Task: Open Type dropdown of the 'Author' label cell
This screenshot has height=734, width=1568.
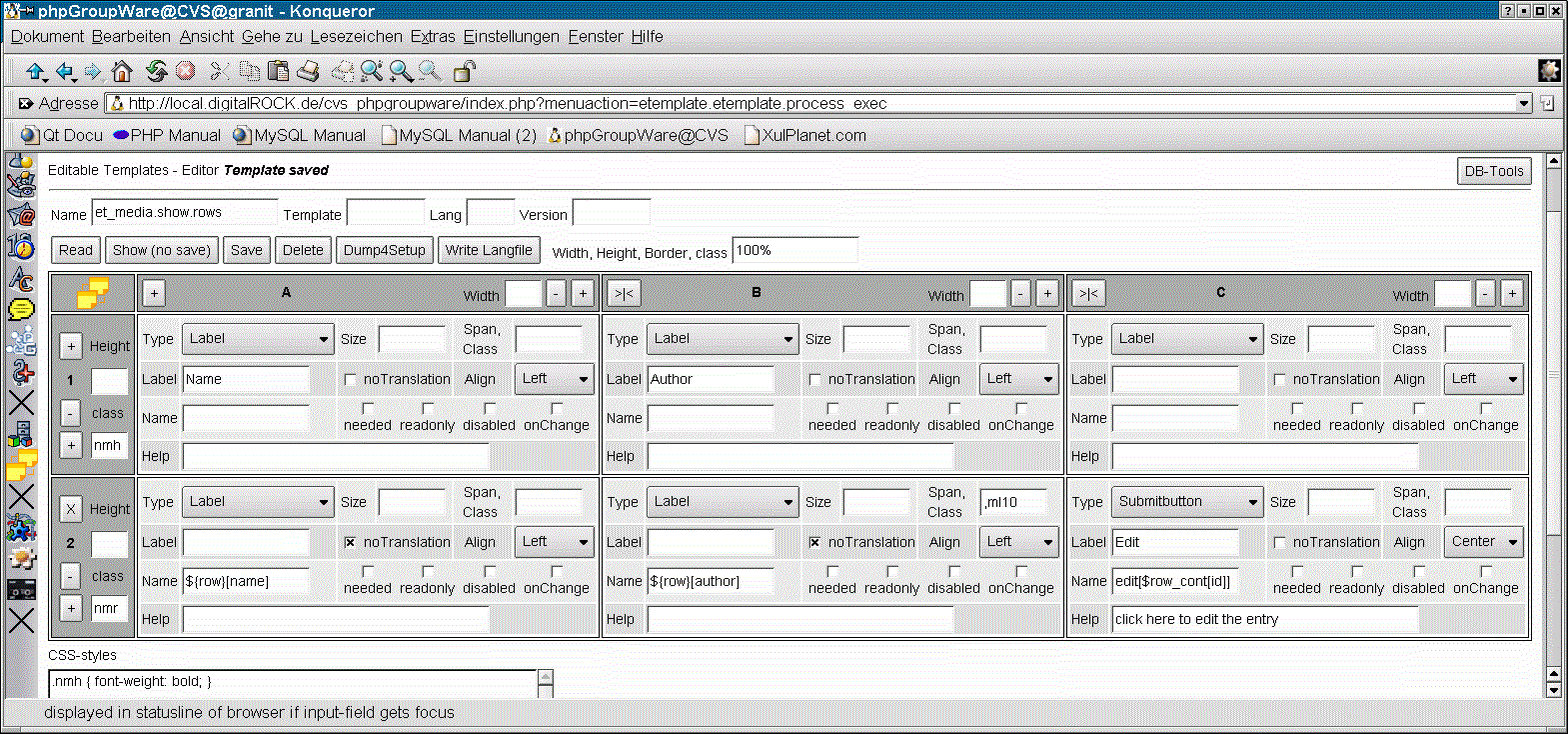Action: pyautogui.click(x=722, y=339)
